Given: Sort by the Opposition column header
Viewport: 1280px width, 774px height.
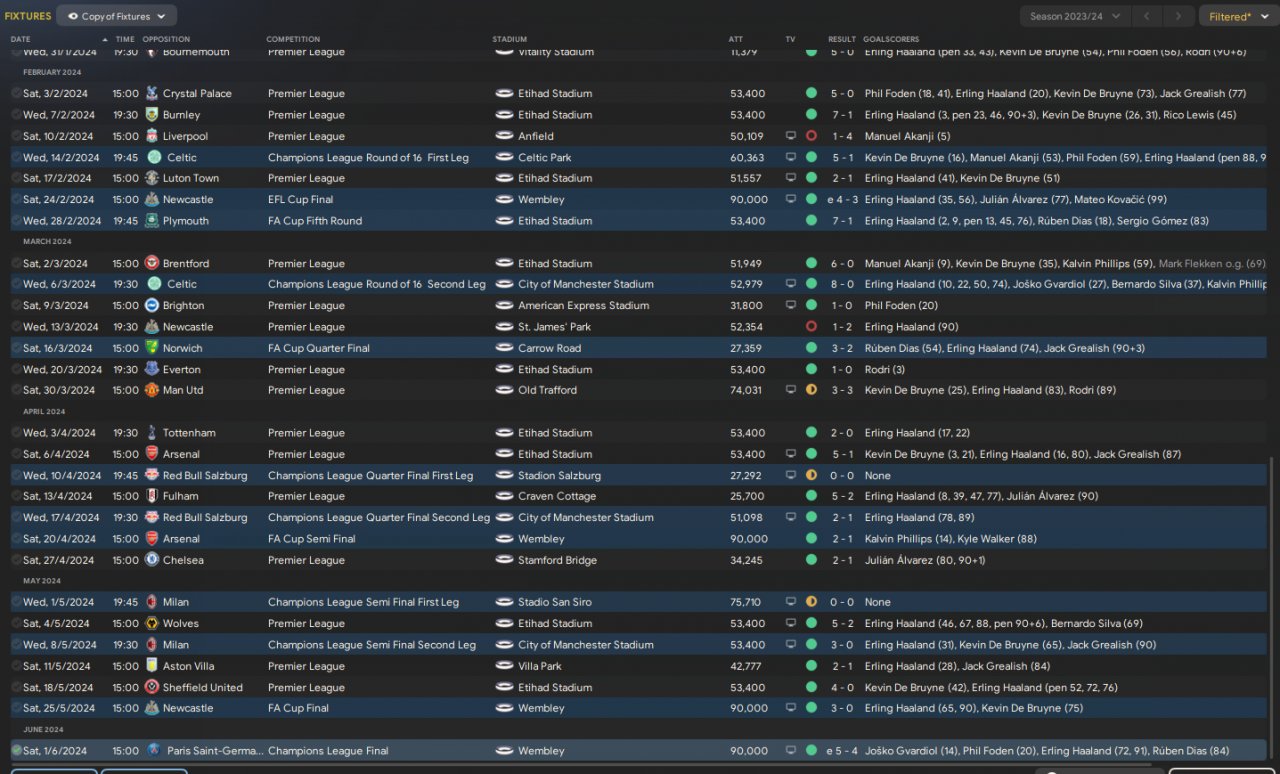Looking at the screenshot, I should (x=166, y=39).
